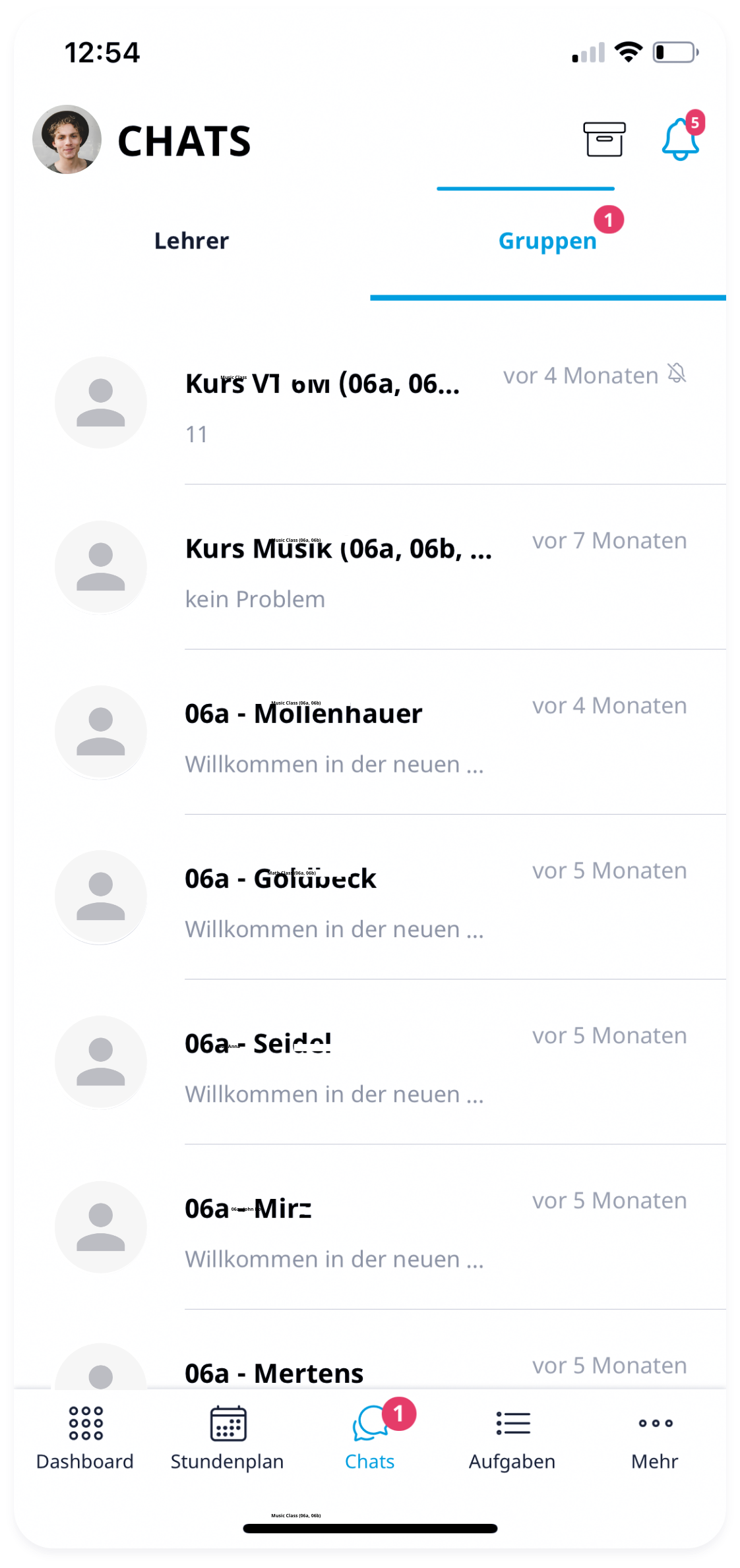Tap the user profile photo

point(67,140)
